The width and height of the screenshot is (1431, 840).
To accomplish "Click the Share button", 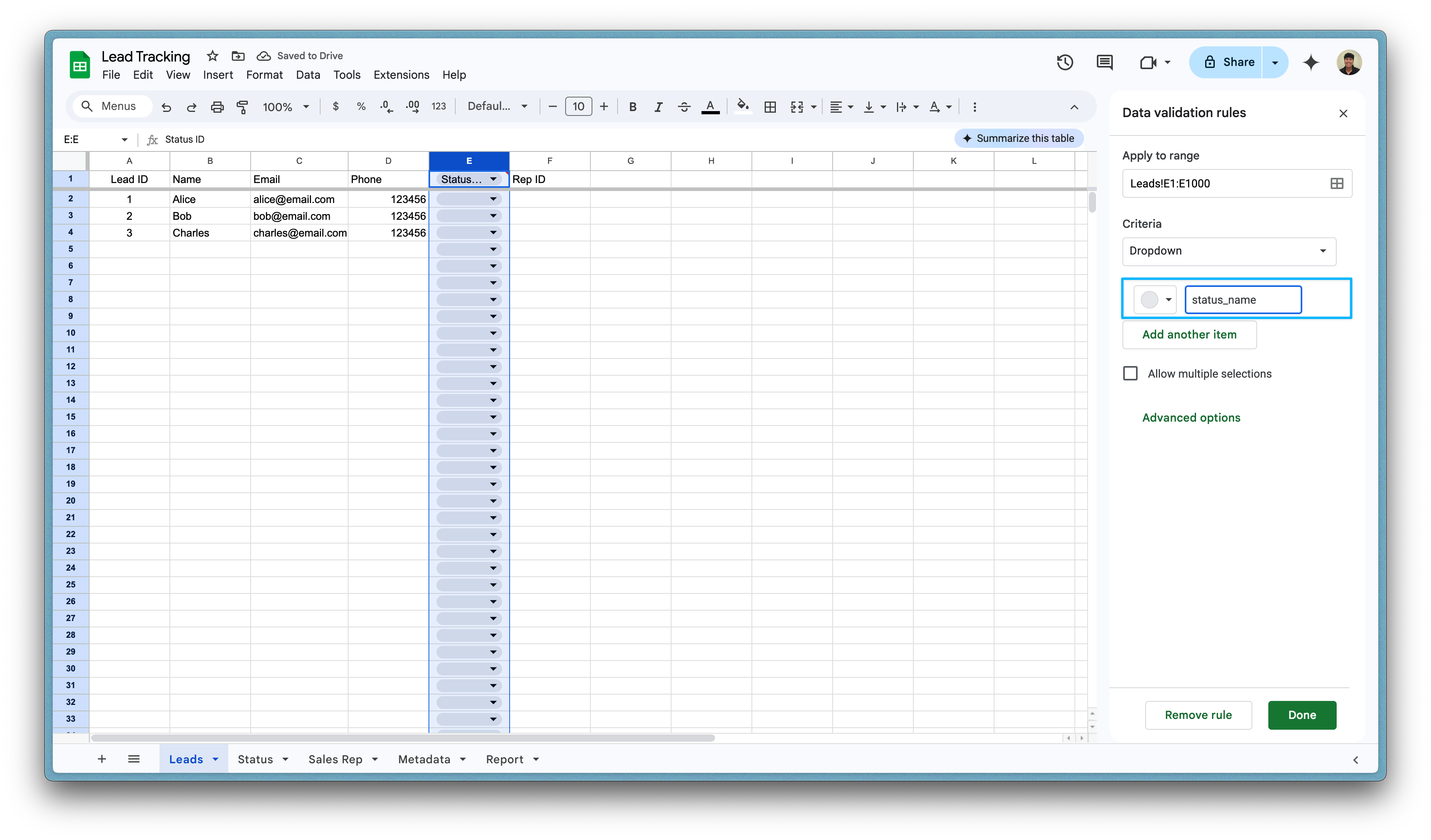I will (x=1226, y=62).
